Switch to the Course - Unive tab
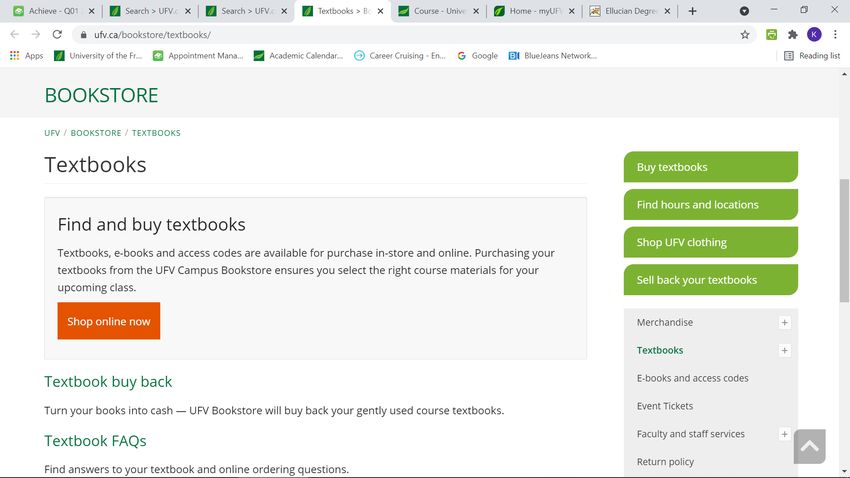Screen dimensions: 850x478 click(438, 11)
